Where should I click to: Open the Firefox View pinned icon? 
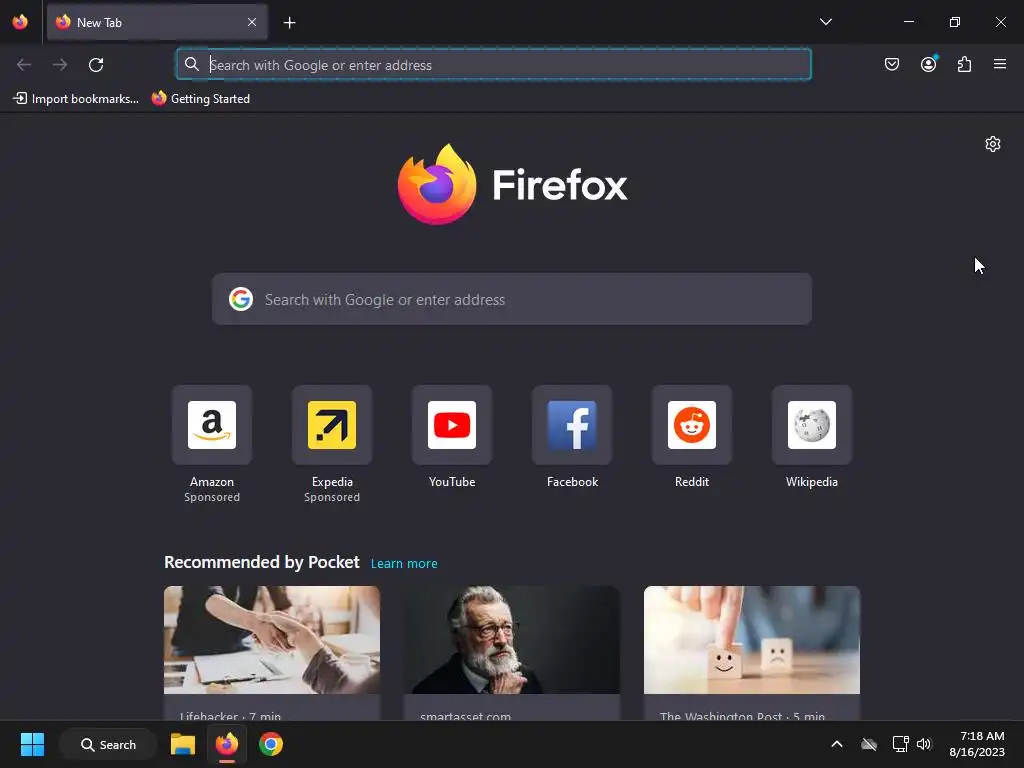coord(20,22)
